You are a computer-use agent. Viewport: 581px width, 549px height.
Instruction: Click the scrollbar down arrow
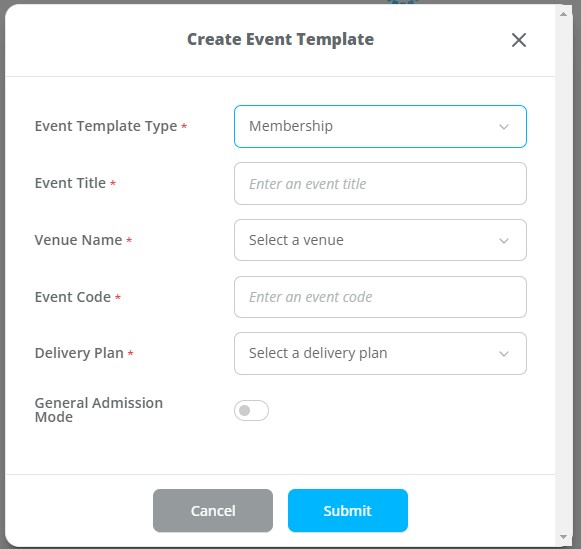(x=564, y=536)
